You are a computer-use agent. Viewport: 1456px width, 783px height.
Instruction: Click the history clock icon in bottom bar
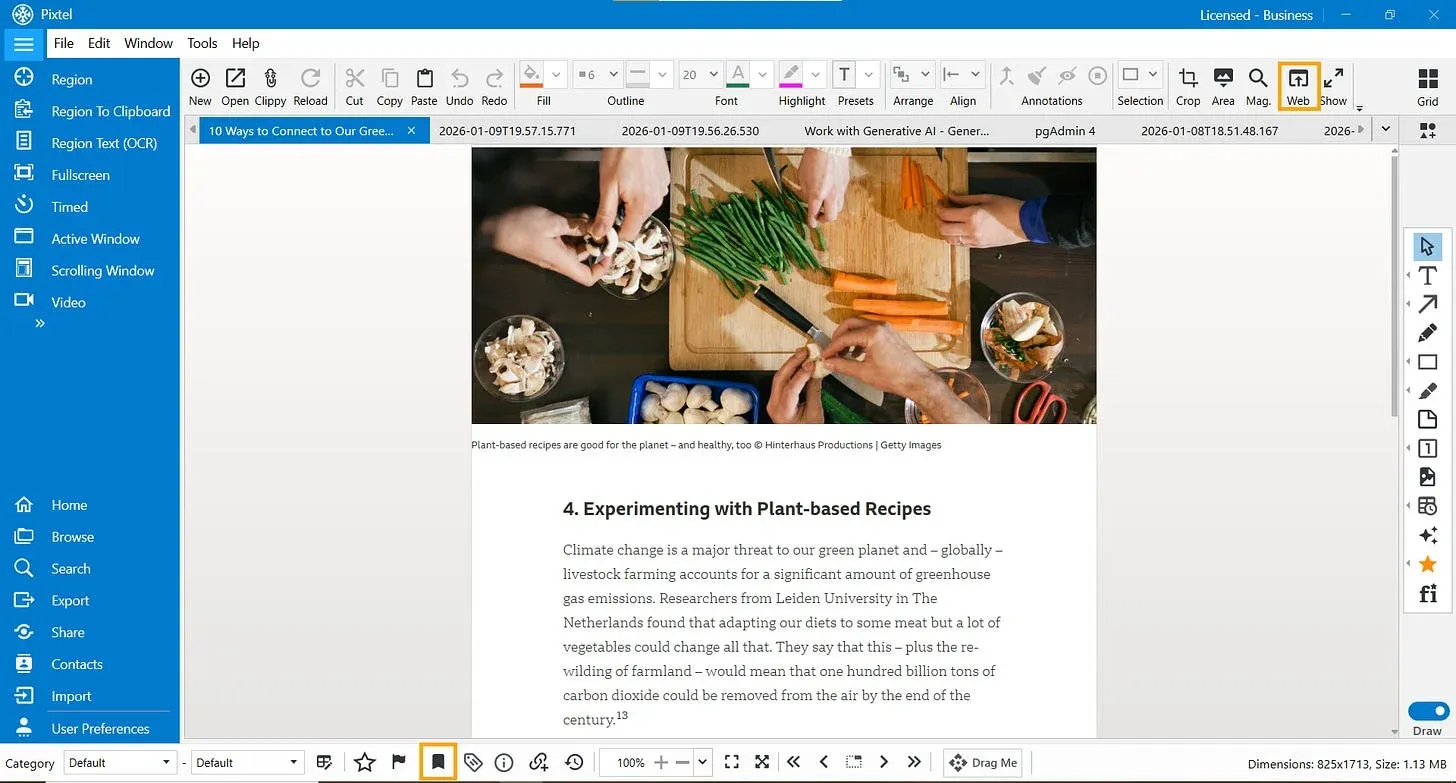574,763
